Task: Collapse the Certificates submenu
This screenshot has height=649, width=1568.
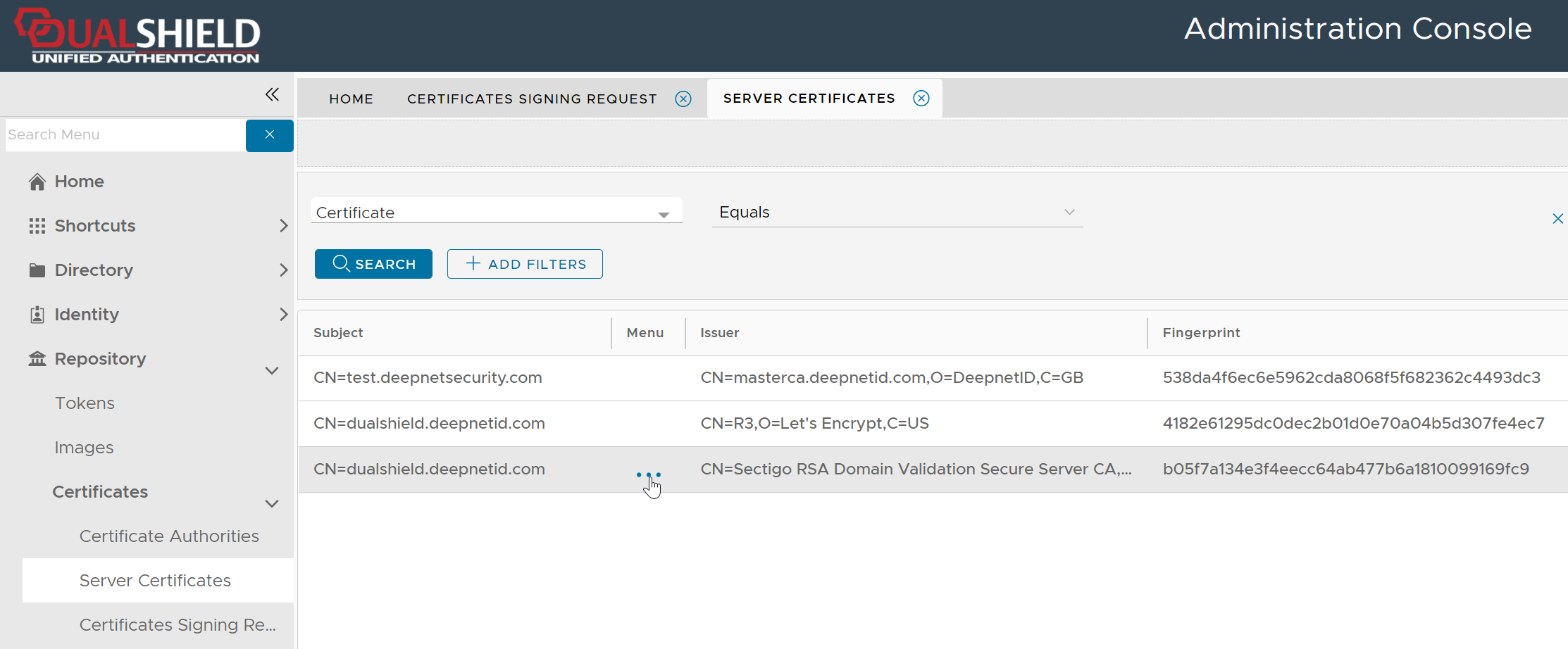Action: pos(272,503)
